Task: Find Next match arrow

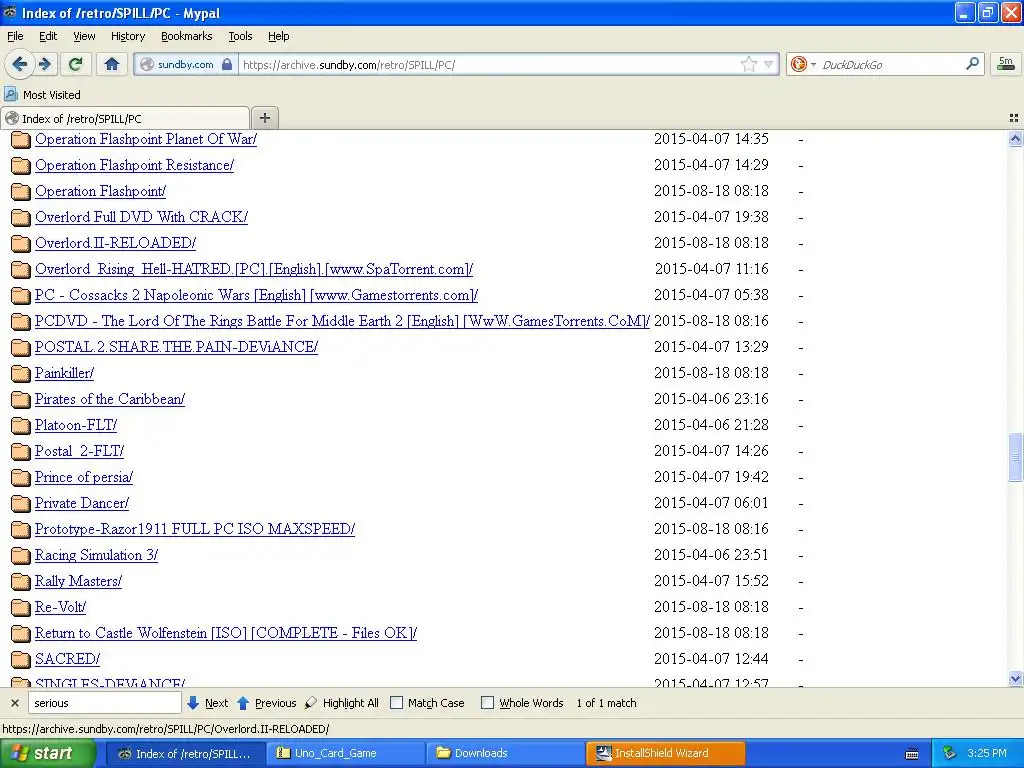Action: [208, 703]
